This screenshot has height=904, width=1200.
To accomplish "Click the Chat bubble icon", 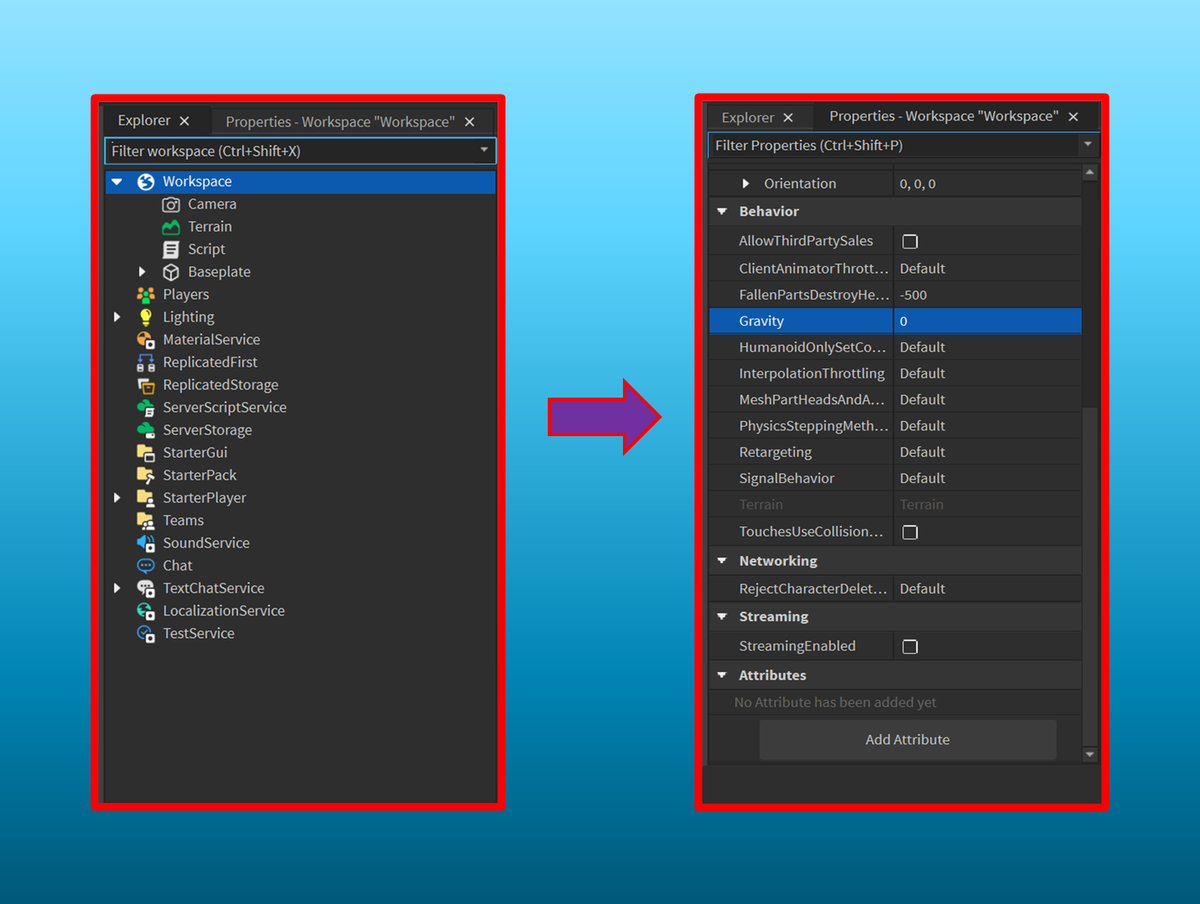I will [x=146, y=566].
